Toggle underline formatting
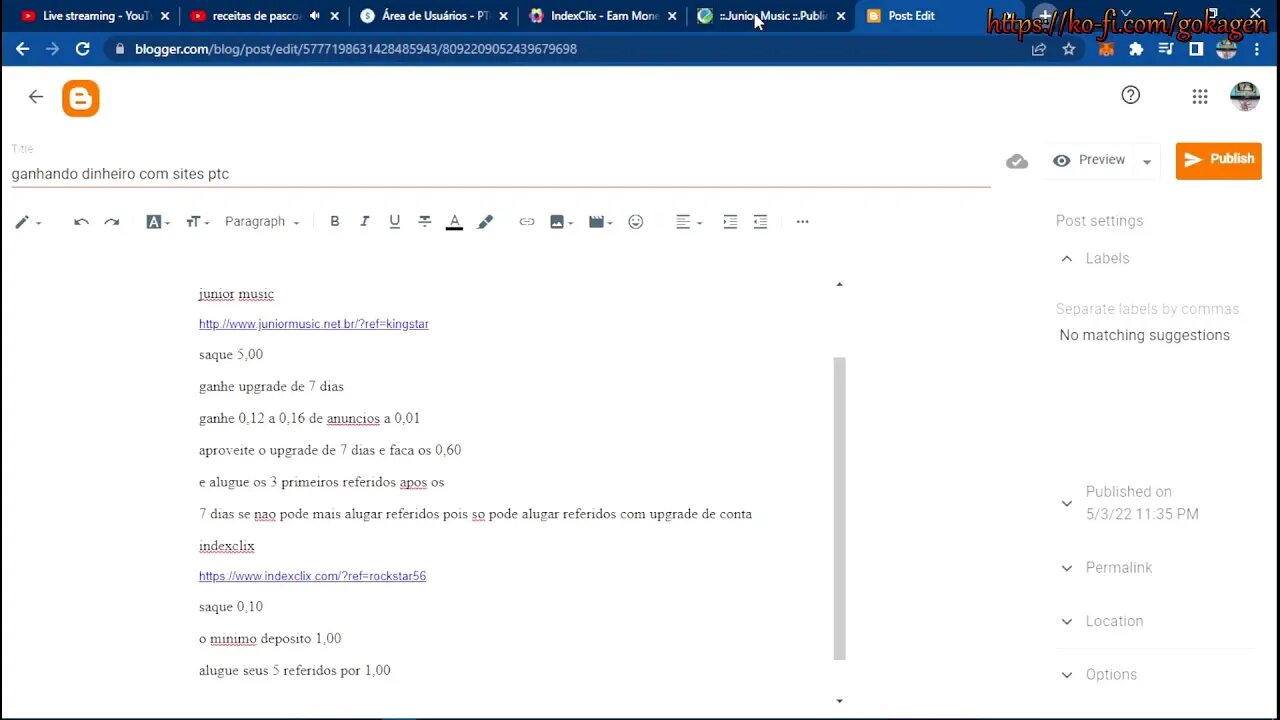The height and width of the screenshot is (720, 1280). pyautogui.click(x=395, y=222)
